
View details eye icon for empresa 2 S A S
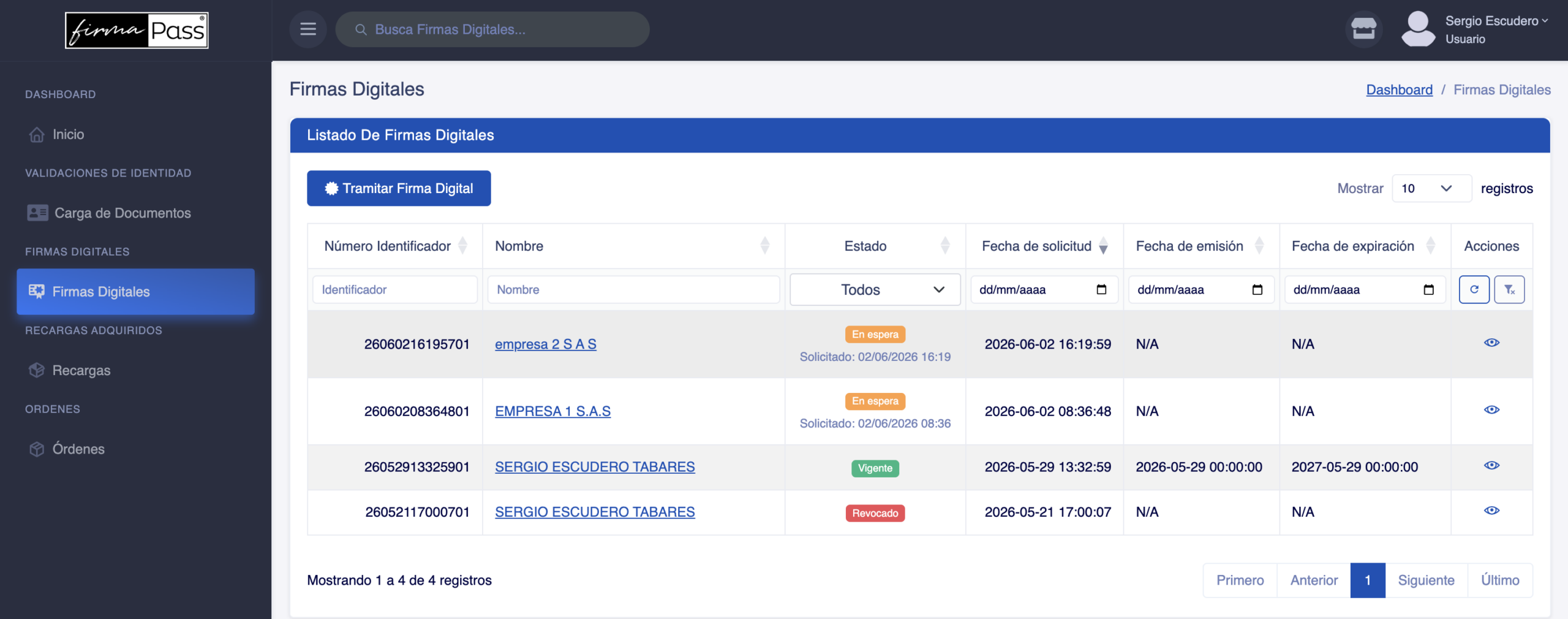click(1492, 343)
